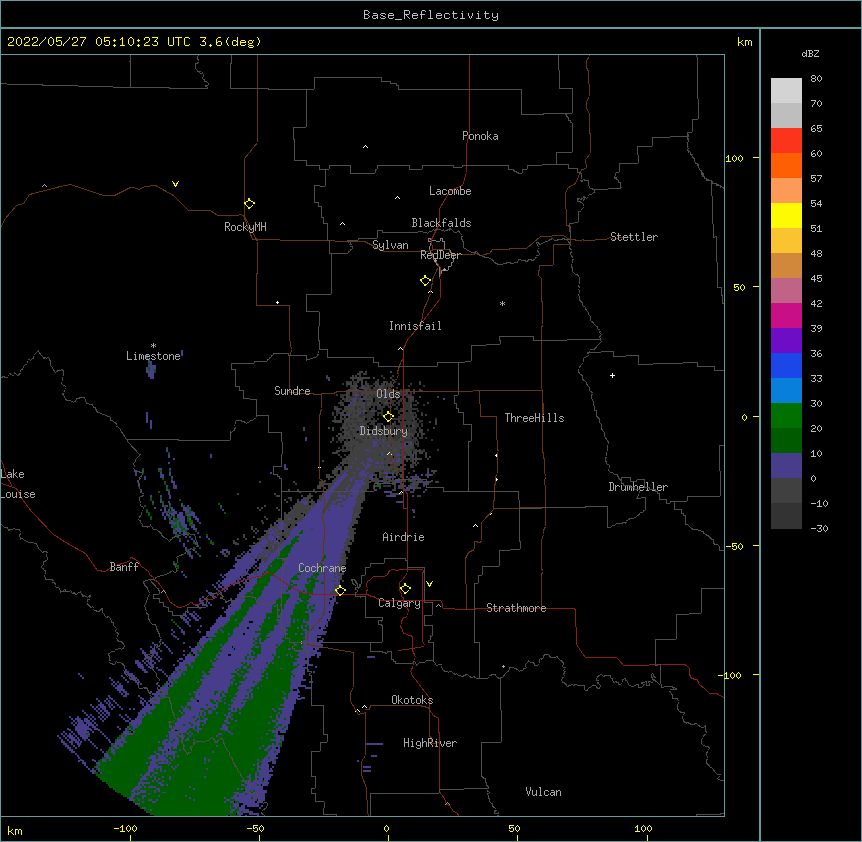Click the Vulcan town label
The width and height of the screenshot is (862, 842).
[543, 792]
